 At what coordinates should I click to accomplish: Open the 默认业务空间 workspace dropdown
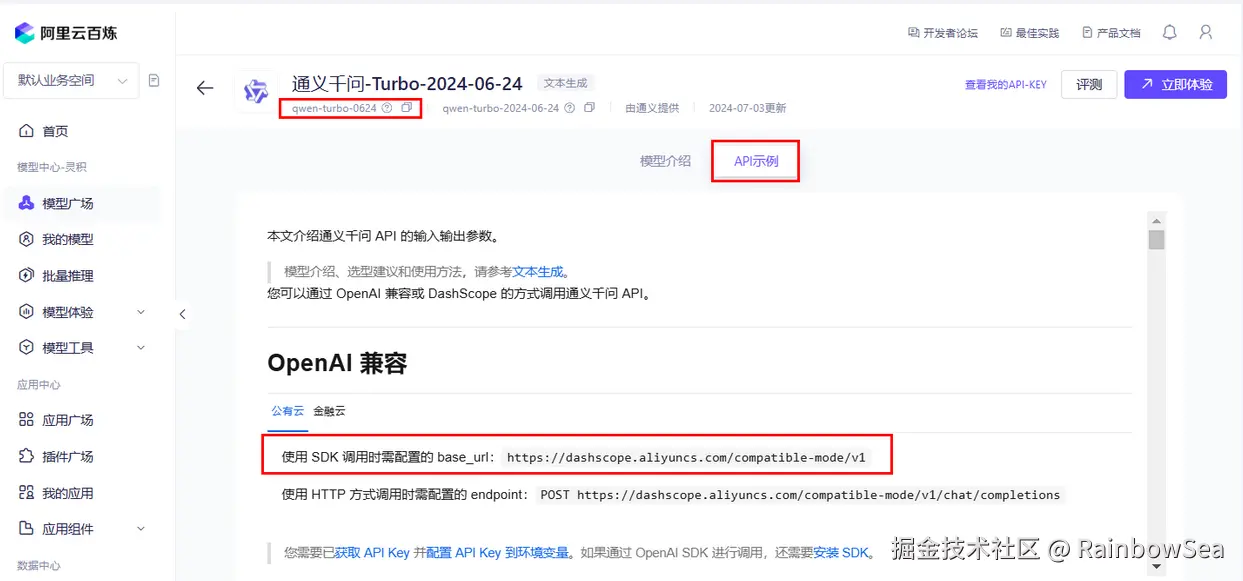click(x=72, y=81)
